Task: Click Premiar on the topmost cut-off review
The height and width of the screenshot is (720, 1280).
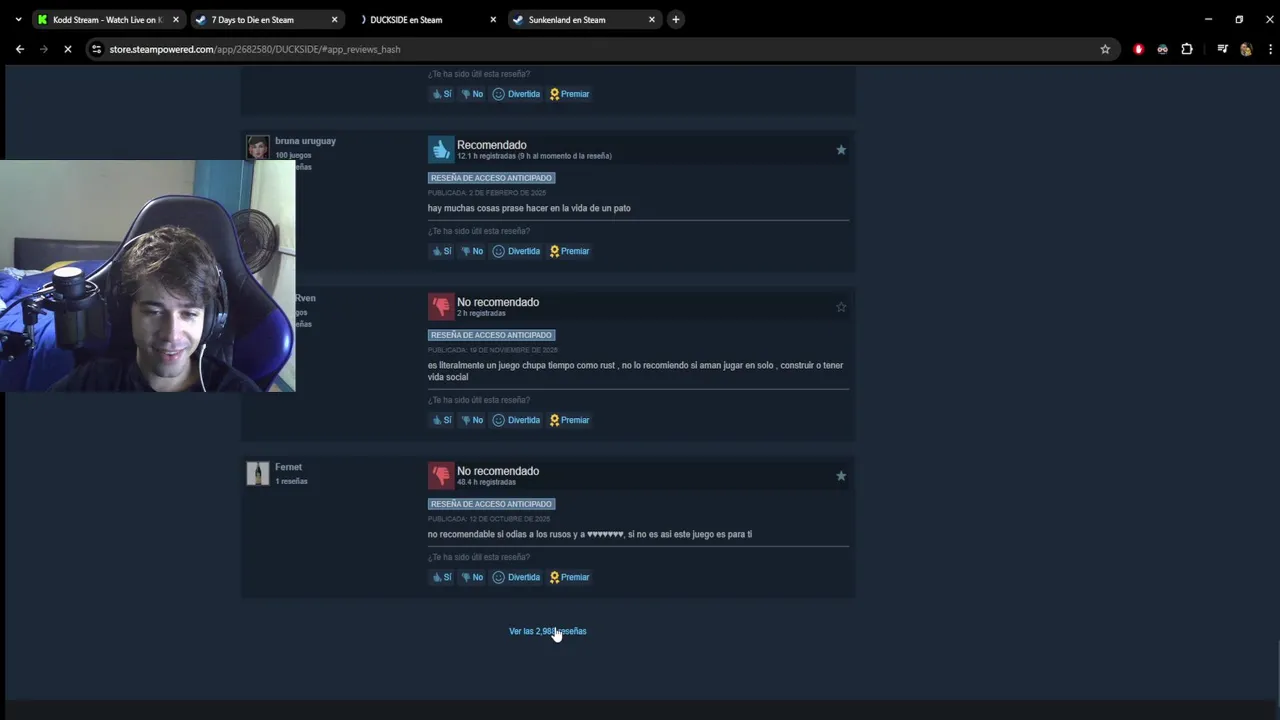Action: pyautogui.click(x=569, y=94)
